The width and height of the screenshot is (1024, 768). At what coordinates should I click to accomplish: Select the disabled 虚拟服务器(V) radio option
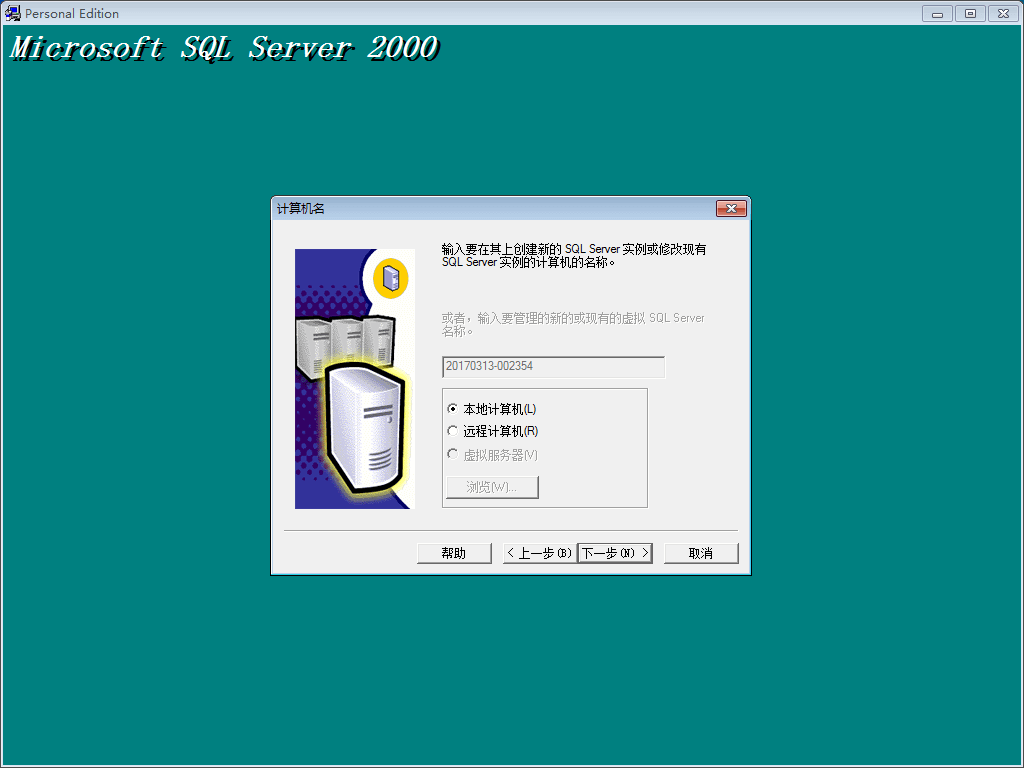(x=453, y=453)
